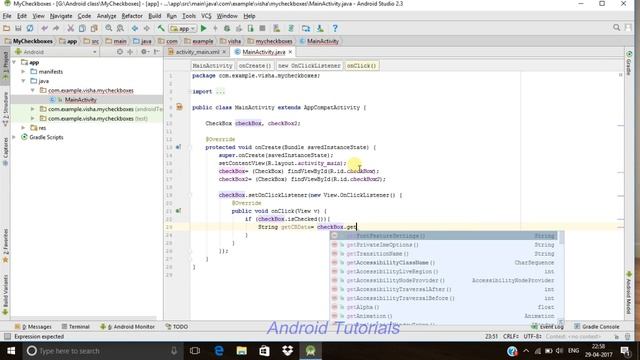Click the Help question mark icon
Screen dimensions: 640x360
coord(335,28)
